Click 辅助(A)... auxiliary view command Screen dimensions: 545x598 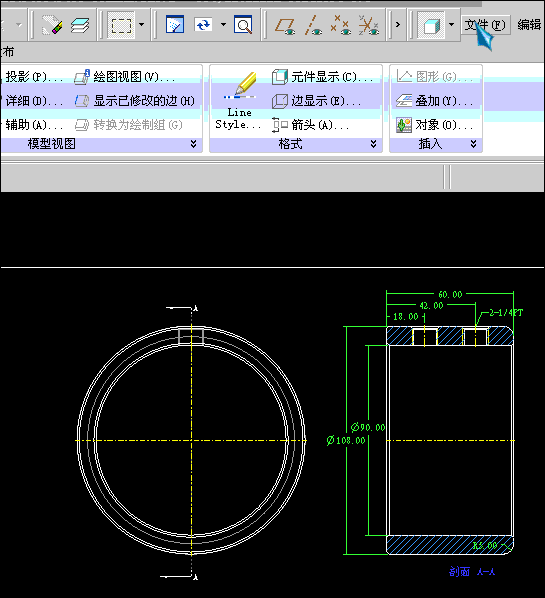pos(34,125)
